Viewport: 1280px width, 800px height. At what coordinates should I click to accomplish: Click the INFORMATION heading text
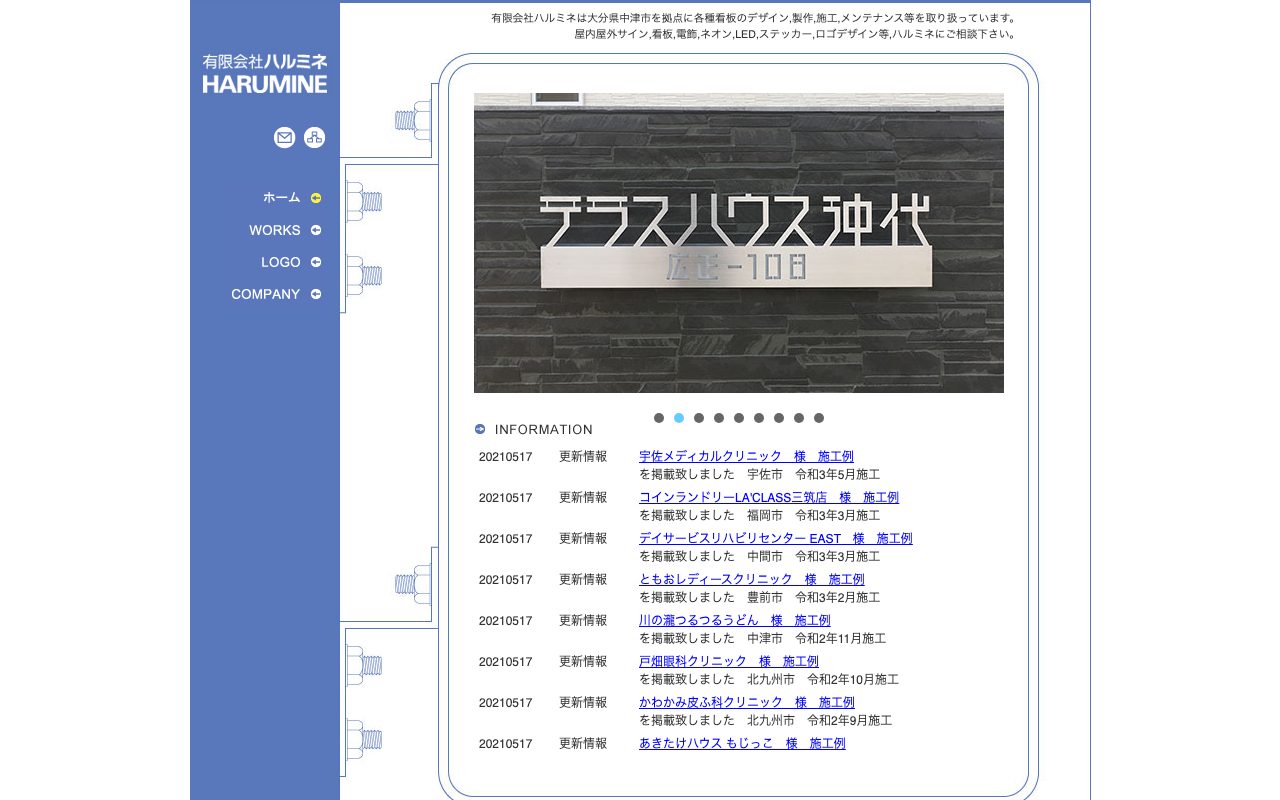point(544,430)
